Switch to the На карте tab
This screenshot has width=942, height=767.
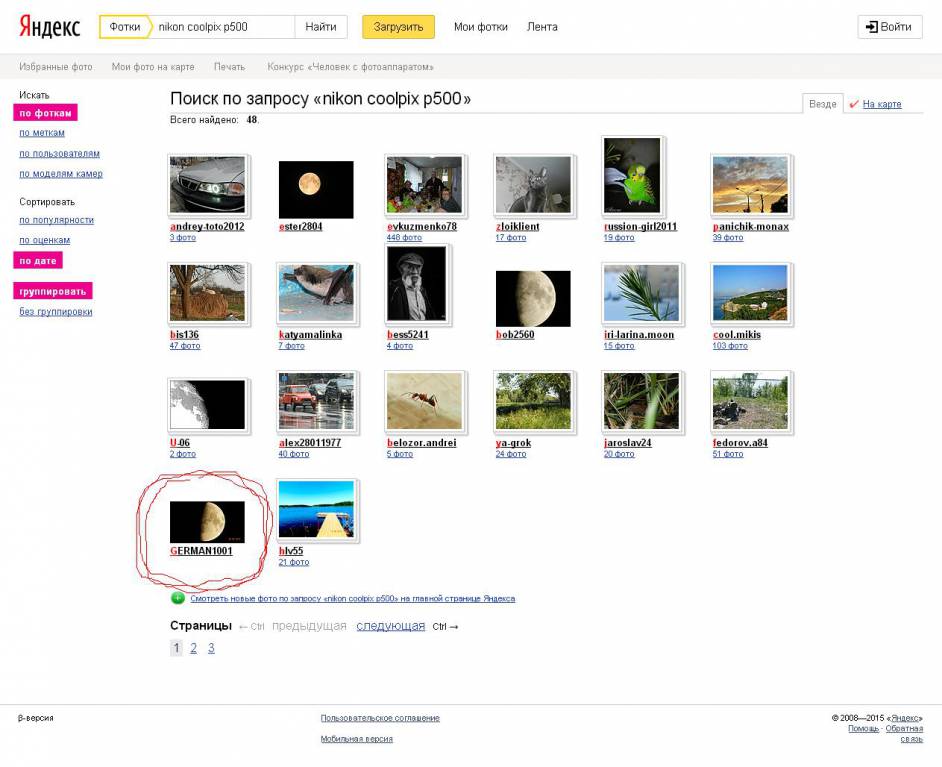pos(881,104)
